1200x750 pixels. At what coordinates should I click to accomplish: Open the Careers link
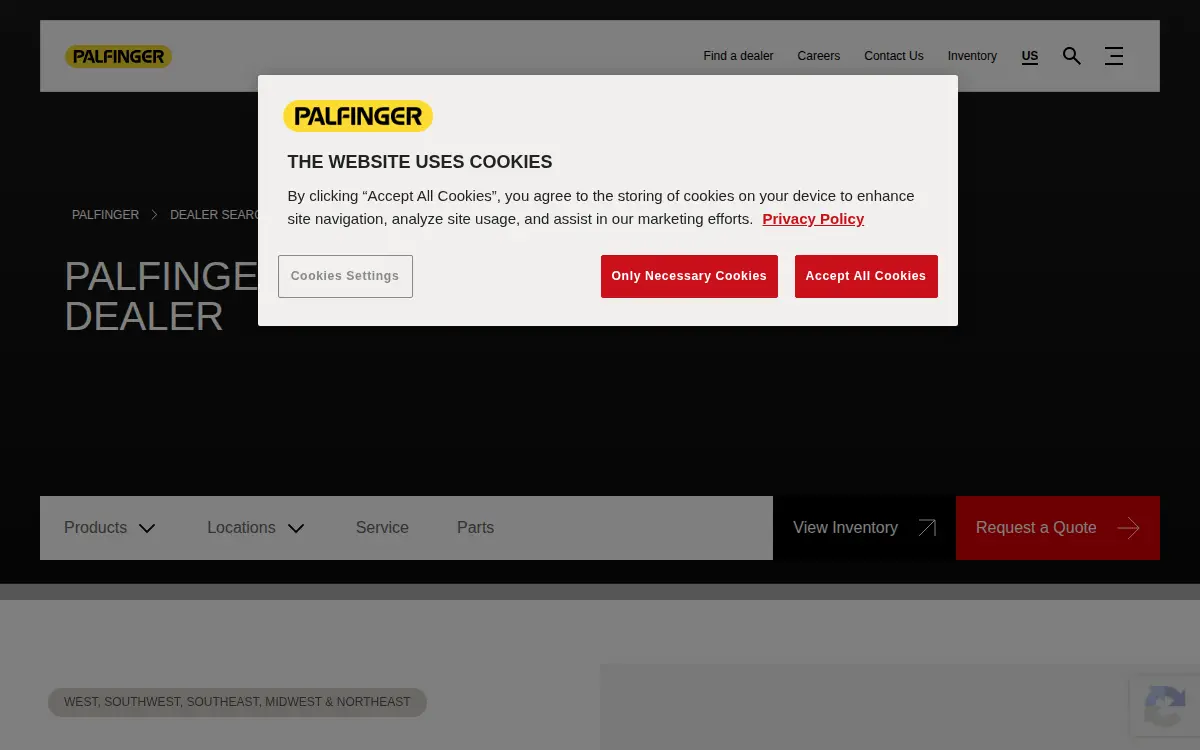coord(819,56)
